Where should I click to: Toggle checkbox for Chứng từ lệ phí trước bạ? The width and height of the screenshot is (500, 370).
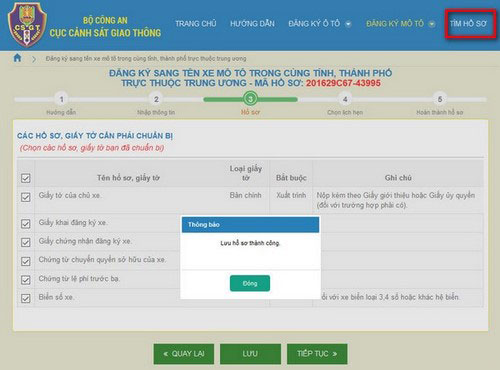click(26, 280)
